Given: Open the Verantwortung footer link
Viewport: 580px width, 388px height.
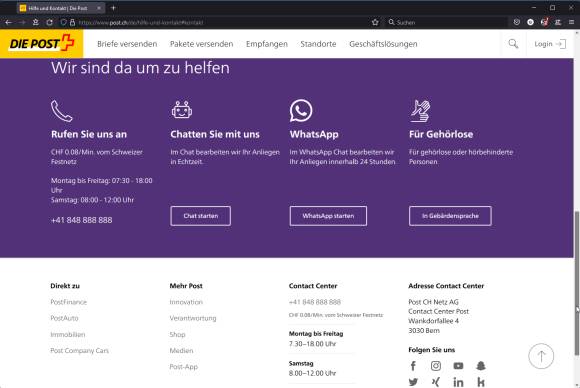Looking at the screenshot, I should (193, 318).
